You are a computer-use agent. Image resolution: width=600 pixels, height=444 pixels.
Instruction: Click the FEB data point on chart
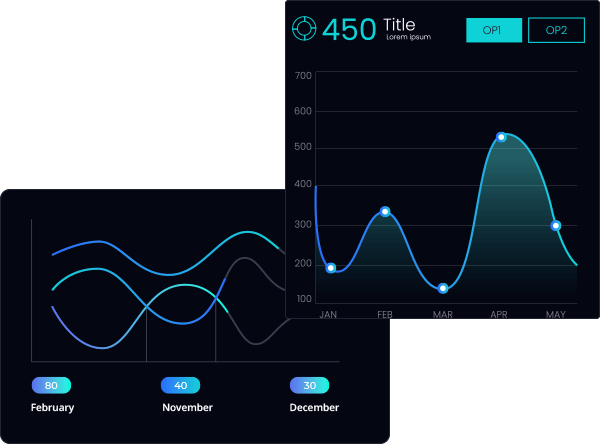point(385,212)
